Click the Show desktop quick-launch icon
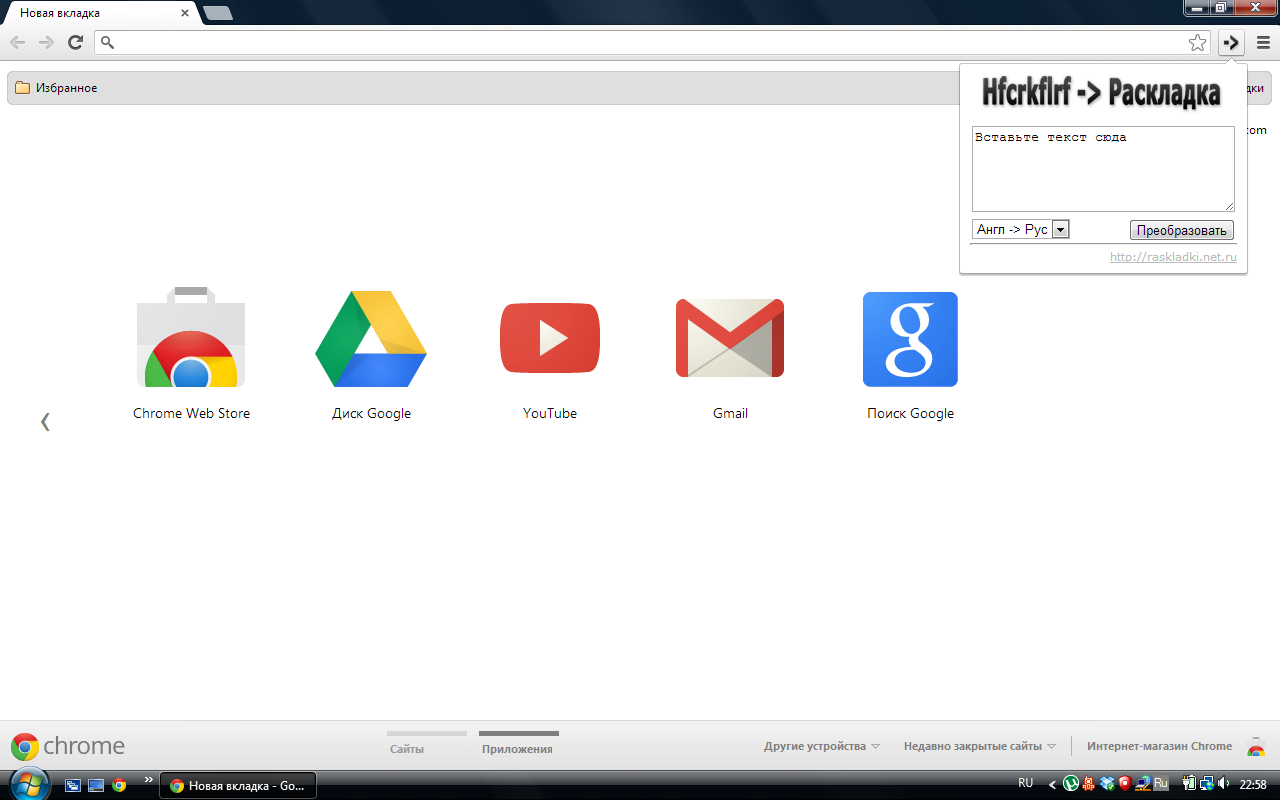Screen dimensions: 1280x800 click(96, 785)
